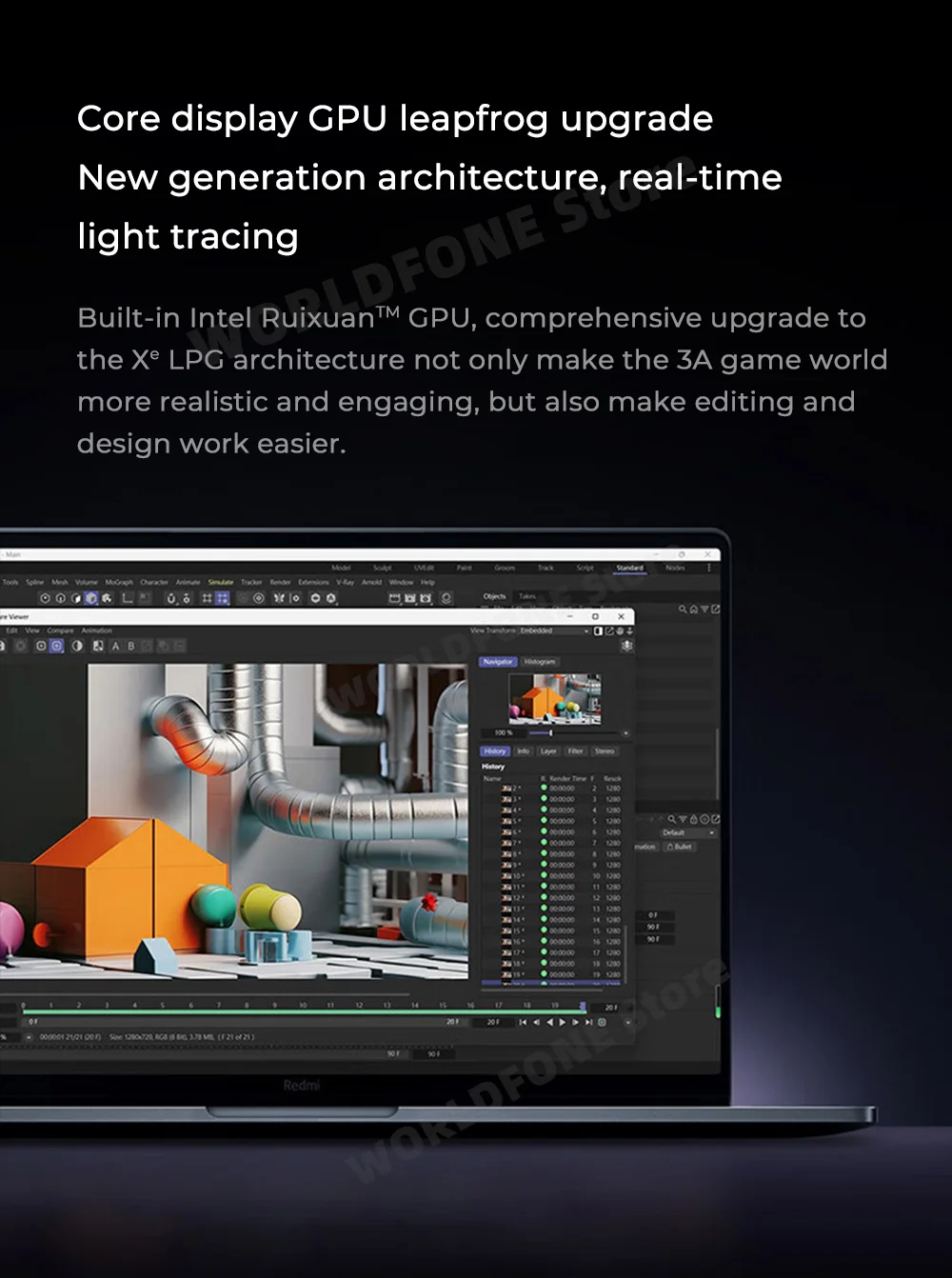Click the pop-out icon in Objects manager
Image resolution: width=952 pixels, height=1278 pixels.
(715, 609)
